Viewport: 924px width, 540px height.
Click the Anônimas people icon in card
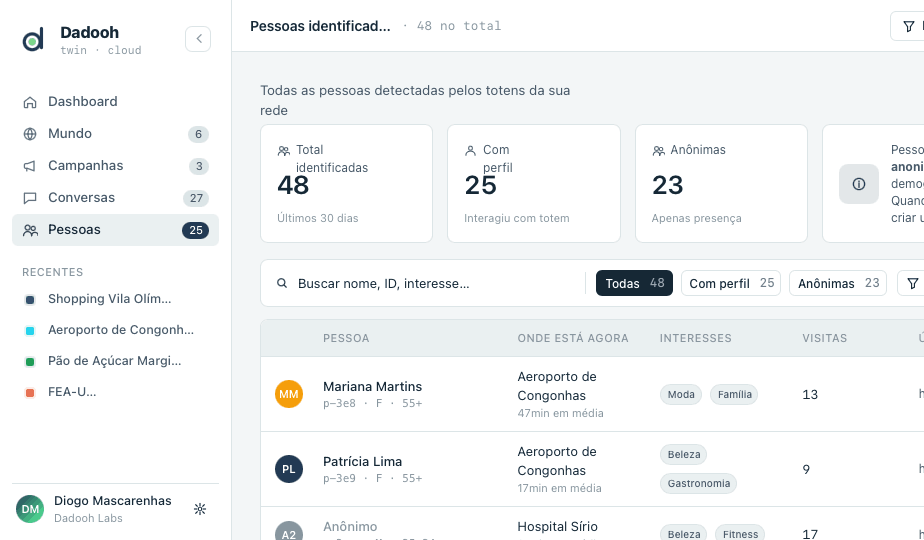click(658, 151)
